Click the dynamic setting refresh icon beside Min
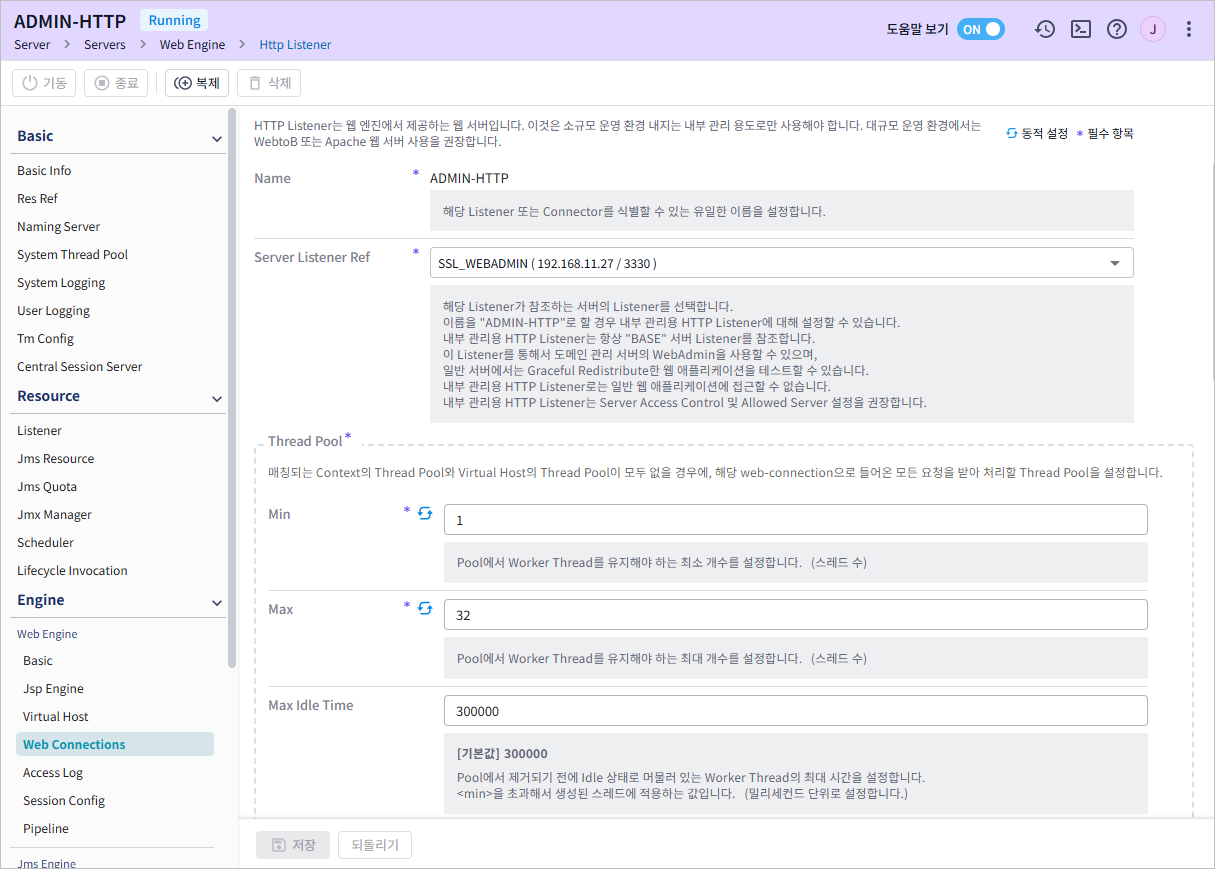This screenshot has height=869, width=1215. [424, 512]
